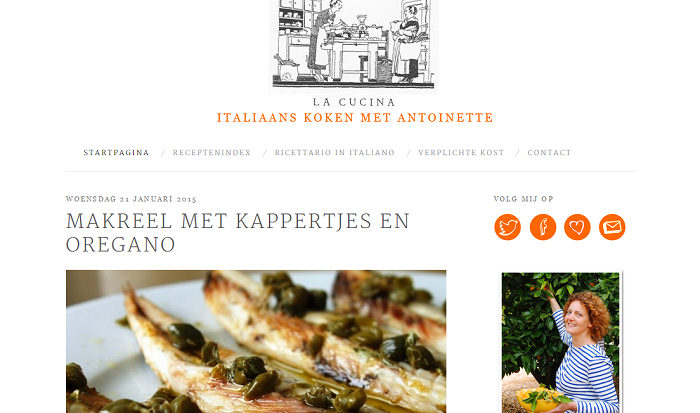Open the mackerel with capers photo

[256, 342]
